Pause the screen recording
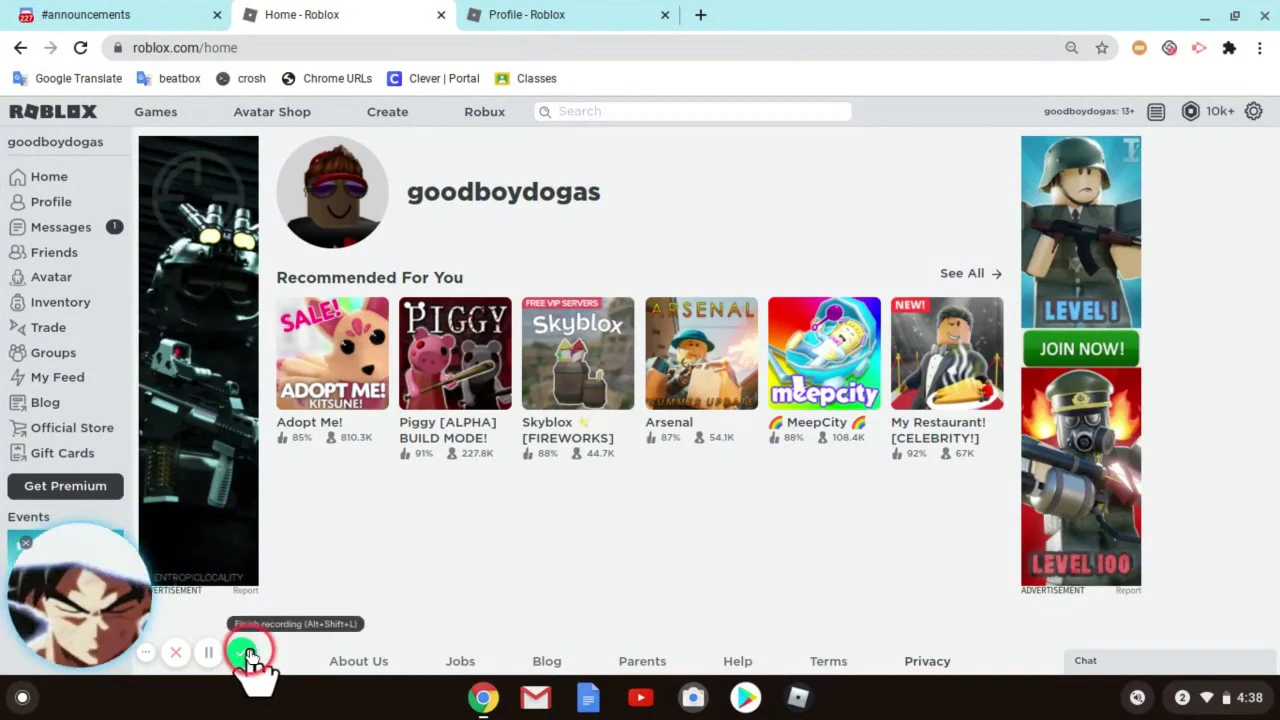 tap(208, 653)
